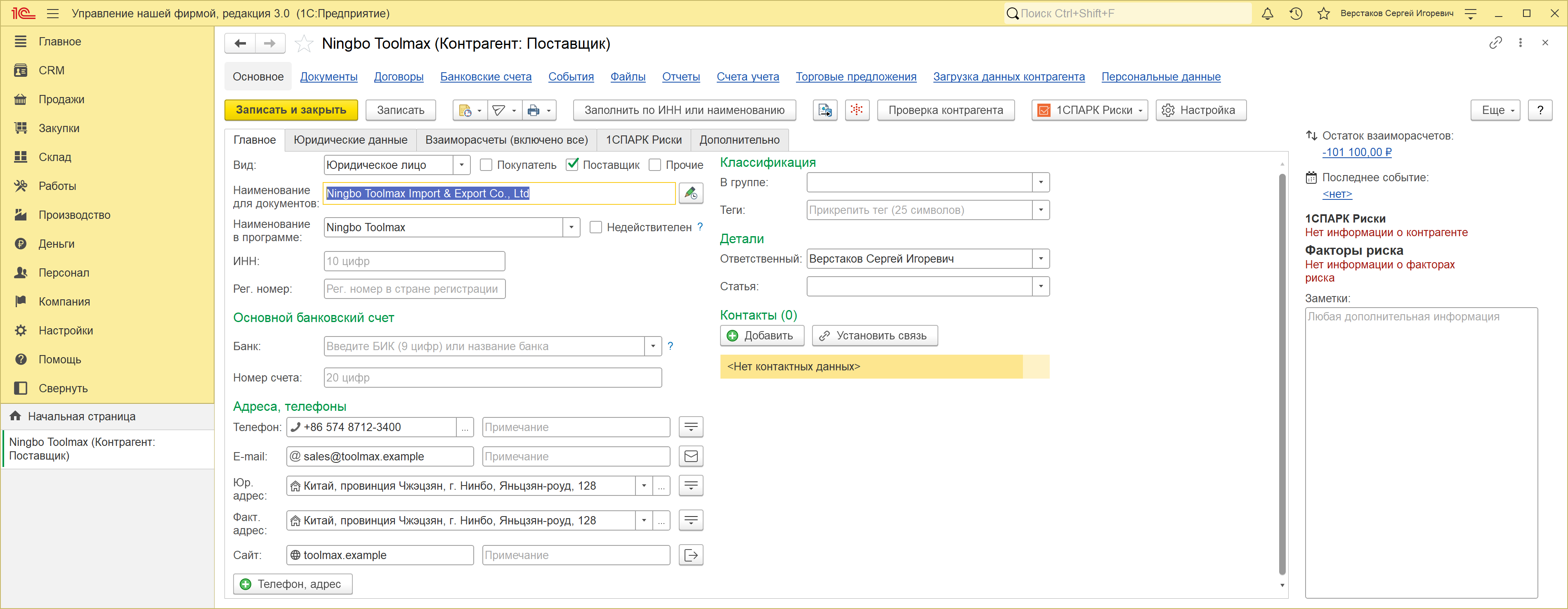The height and width of the screenshot is (609, 1568).
Task: Open CRM section in sidebar
Action: pyautogui.click(x=107, y=71)
